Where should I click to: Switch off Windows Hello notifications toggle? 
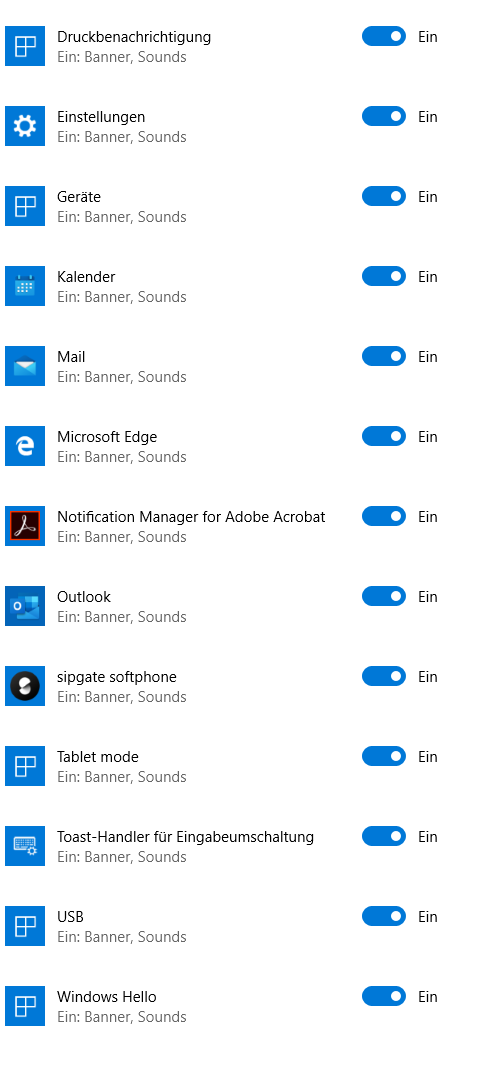point(384,996)
